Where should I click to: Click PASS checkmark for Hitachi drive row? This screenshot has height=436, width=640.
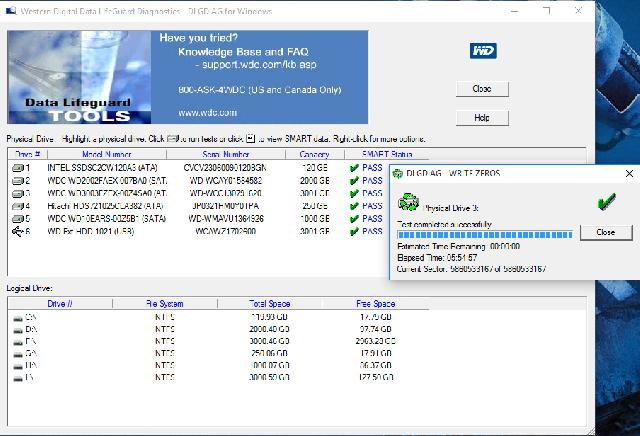[x=354, y=206]
